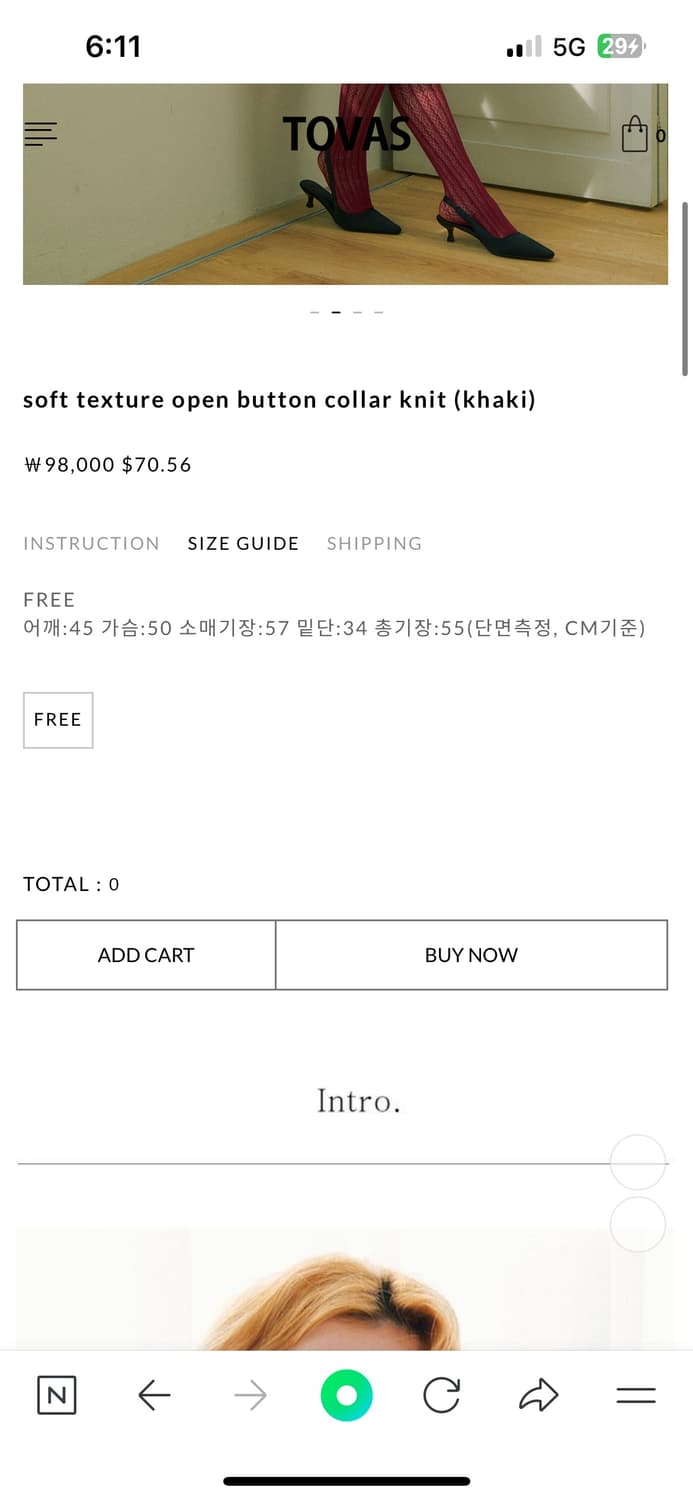Select the FREE size option
Viewport: 693px width, 1500px height.
(57, 719)
